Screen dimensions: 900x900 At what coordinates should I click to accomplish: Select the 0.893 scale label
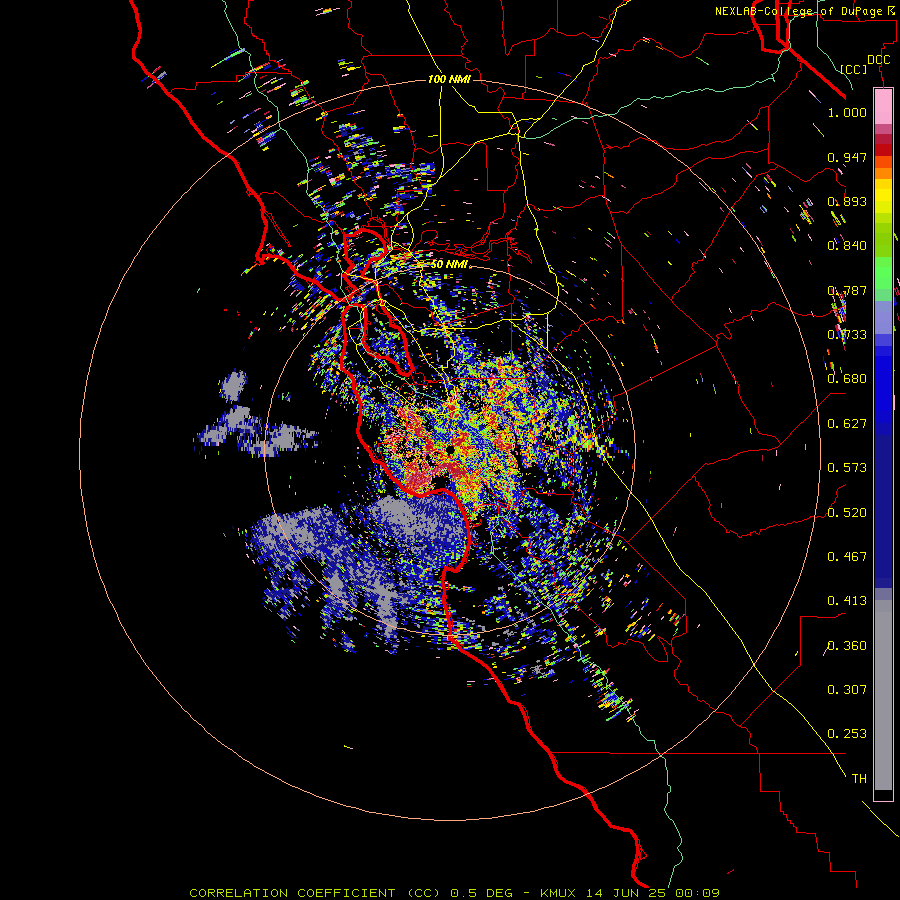coord(847,201)
